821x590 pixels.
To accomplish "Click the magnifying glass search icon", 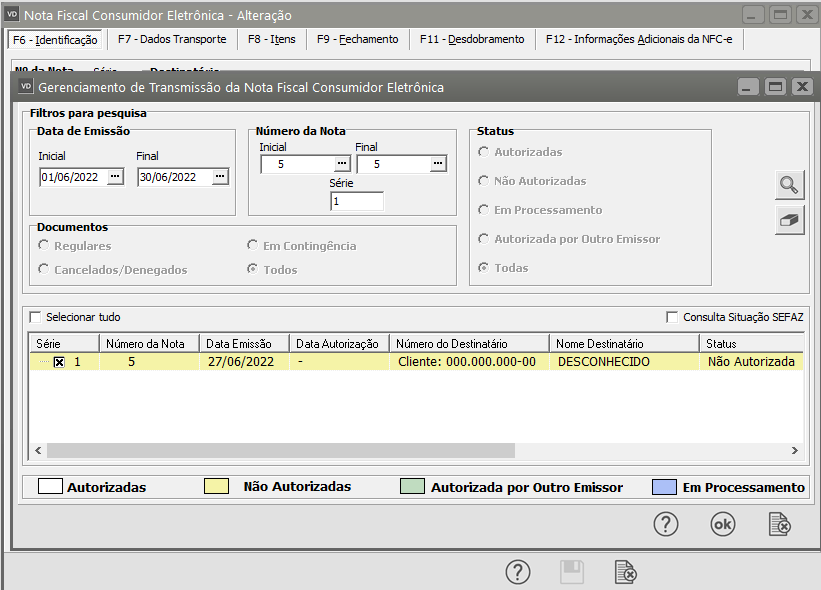I will click(x=789, y=185).
